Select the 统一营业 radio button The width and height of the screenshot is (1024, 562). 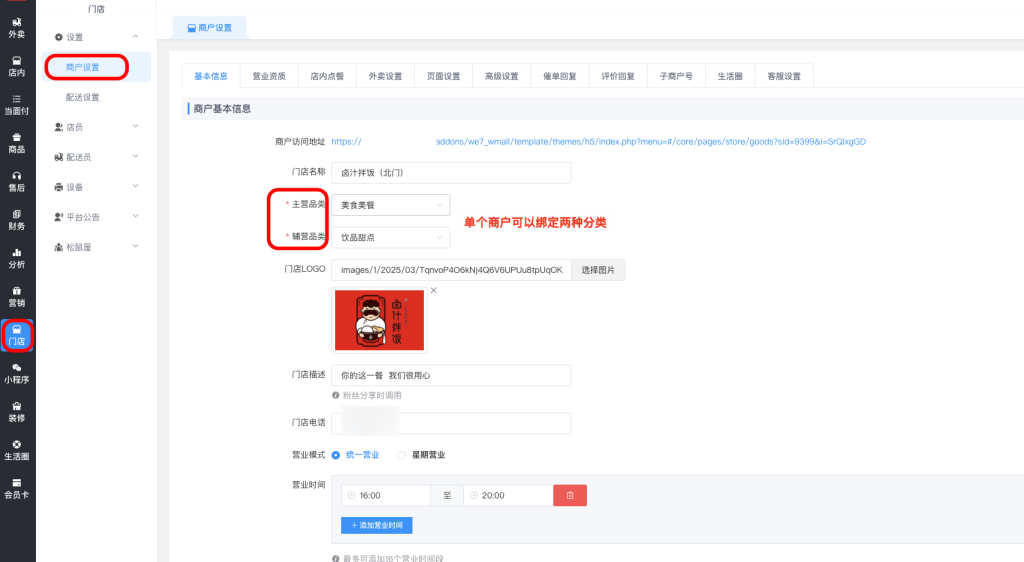point(336,455)
